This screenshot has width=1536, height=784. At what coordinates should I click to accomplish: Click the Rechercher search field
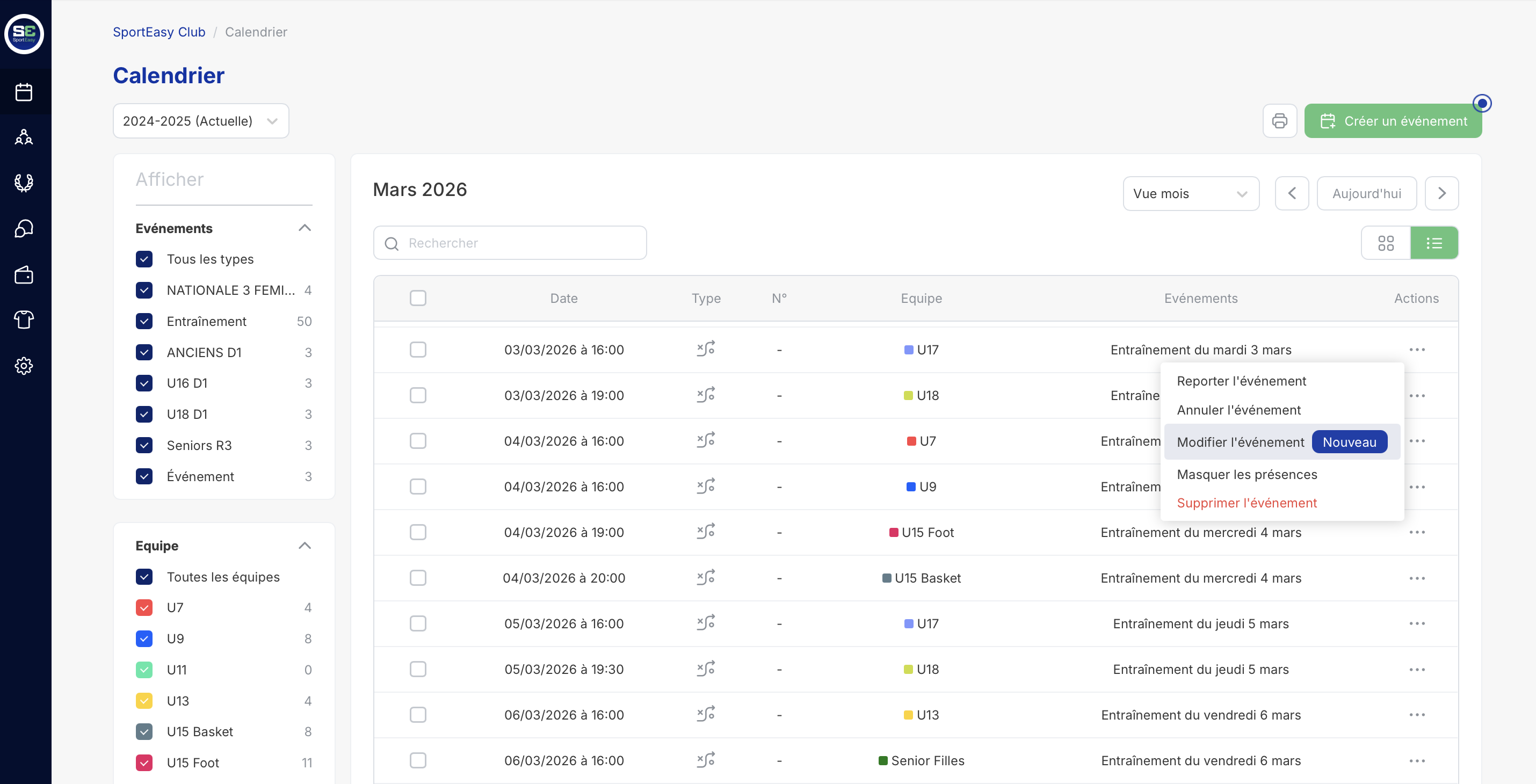[x=510, y=243]
